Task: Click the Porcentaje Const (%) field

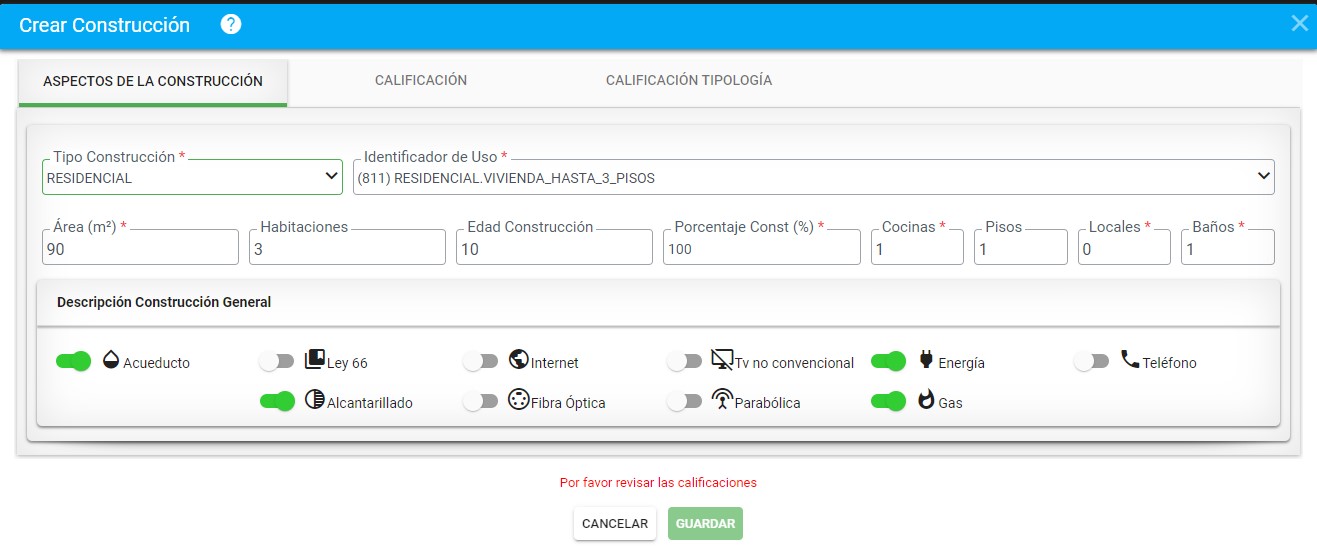Action: 761,247
